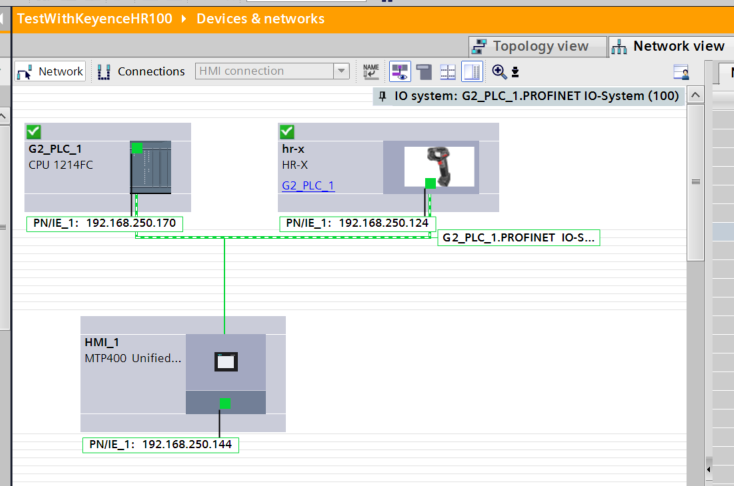
Task: Click the Devices & networks breadcrumb
Action: (260, 19)
